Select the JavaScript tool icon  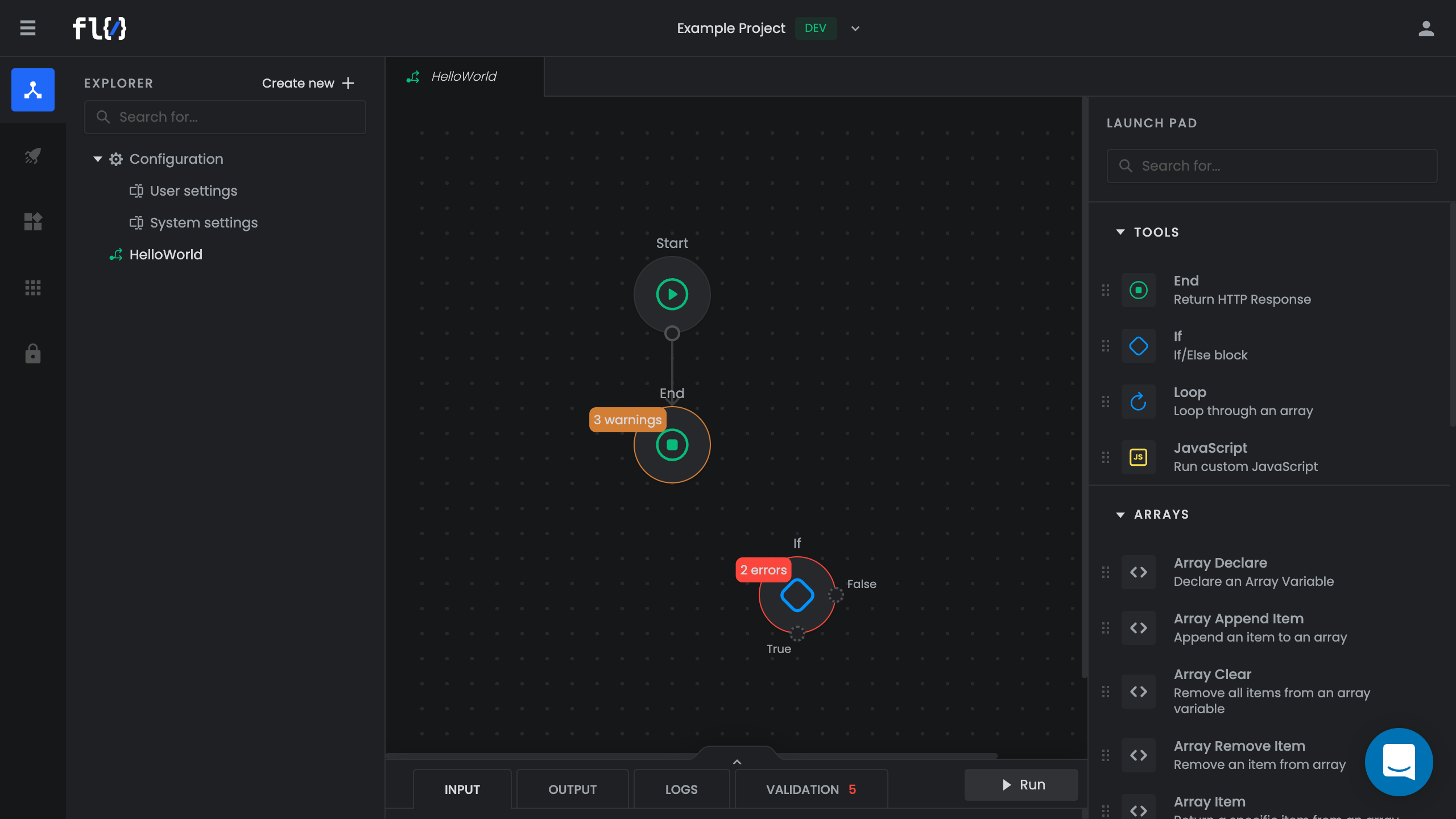click(1138, 457)
